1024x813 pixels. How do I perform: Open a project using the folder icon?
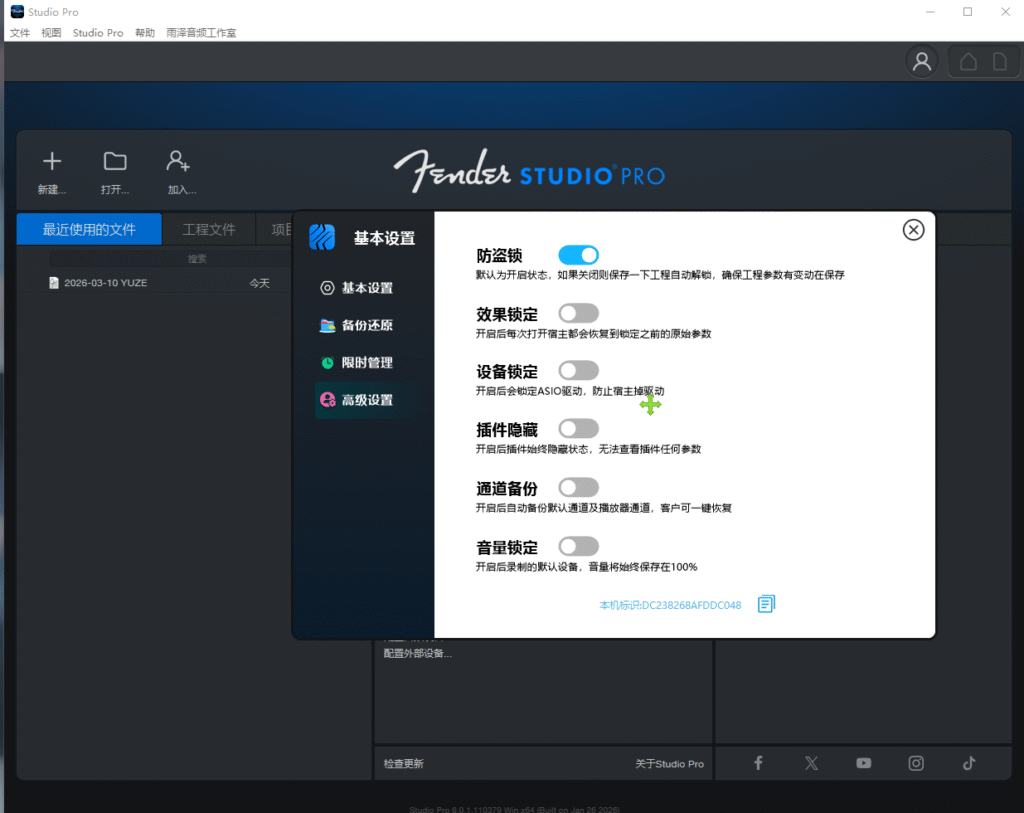(x=114, y=161)
